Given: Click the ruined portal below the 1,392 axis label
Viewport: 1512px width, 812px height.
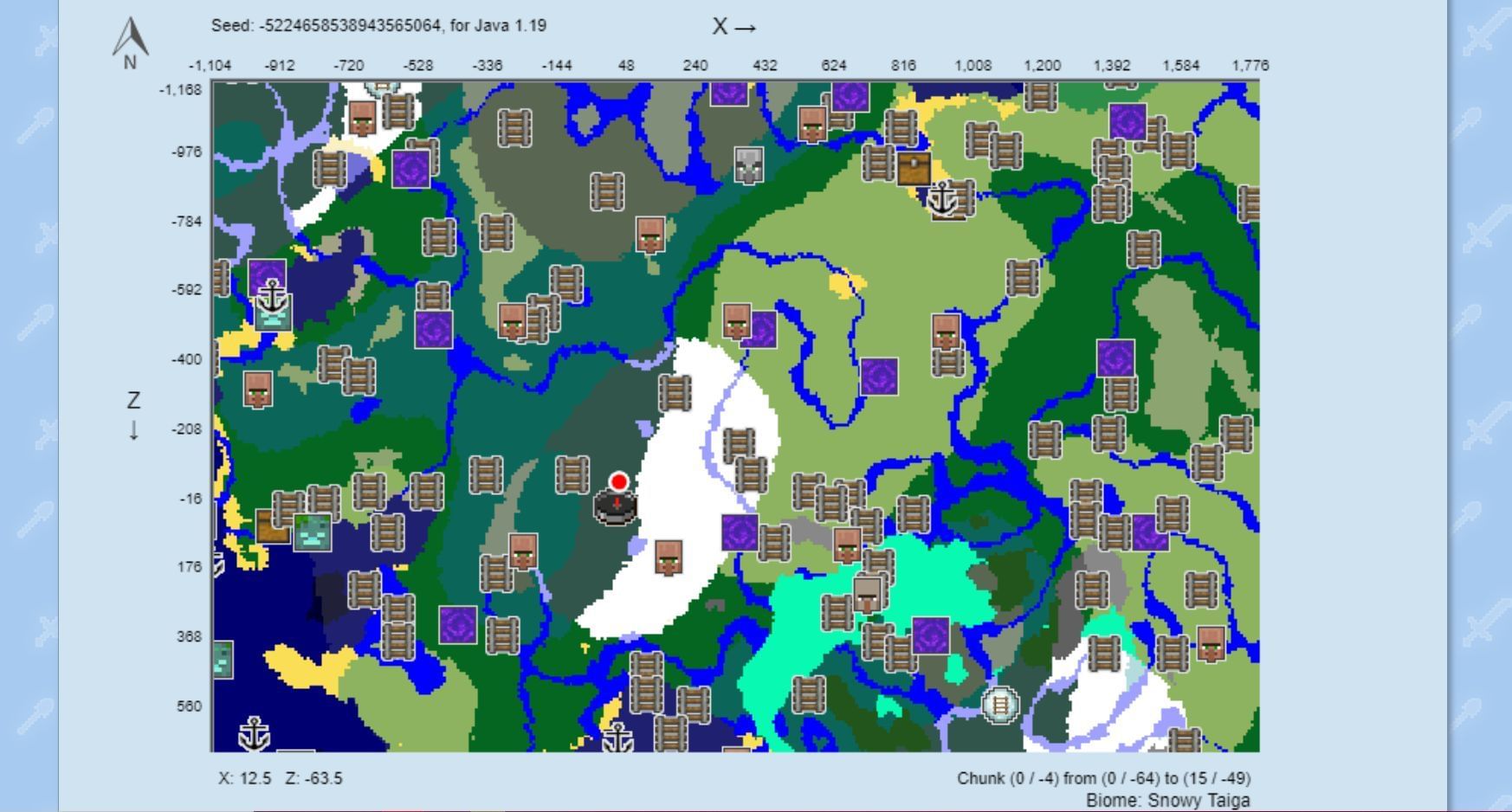Looking at the screenshot, I should (1128, 122).
